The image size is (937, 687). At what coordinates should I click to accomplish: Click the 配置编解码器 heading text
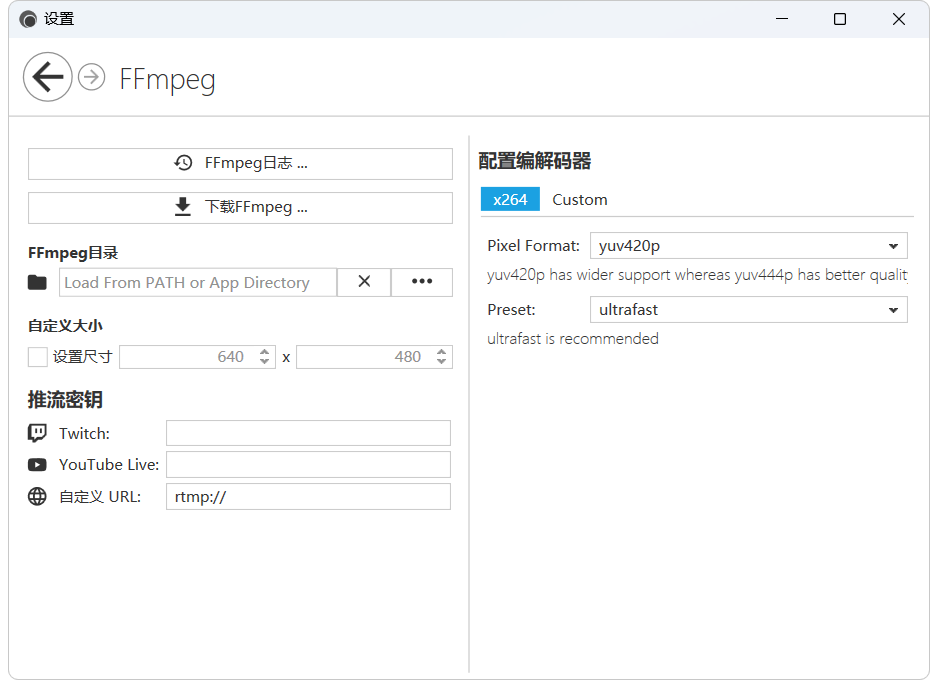point(535,161)
